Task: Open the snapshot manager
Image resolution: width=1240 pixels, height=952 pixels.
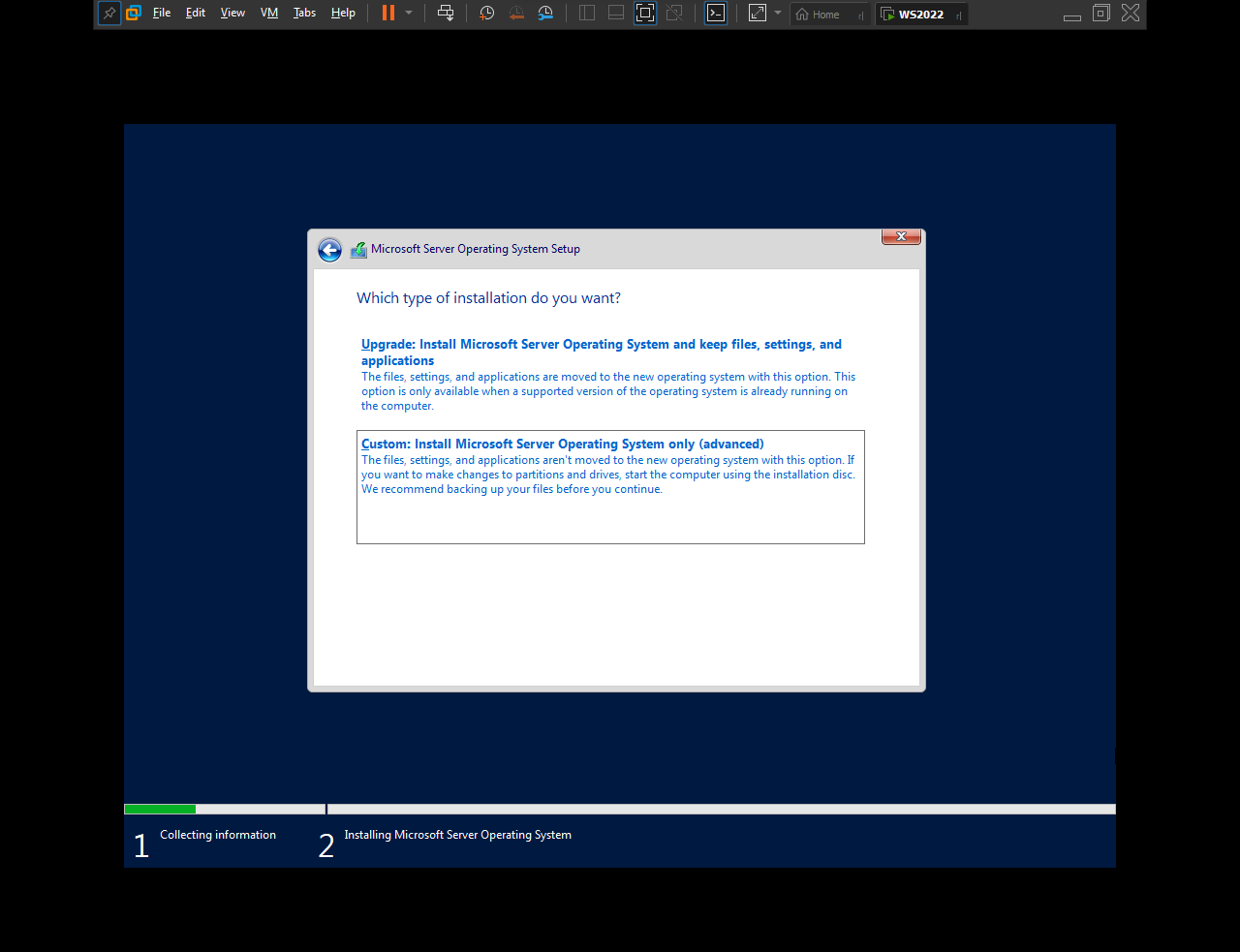Action: coord(545,14)
